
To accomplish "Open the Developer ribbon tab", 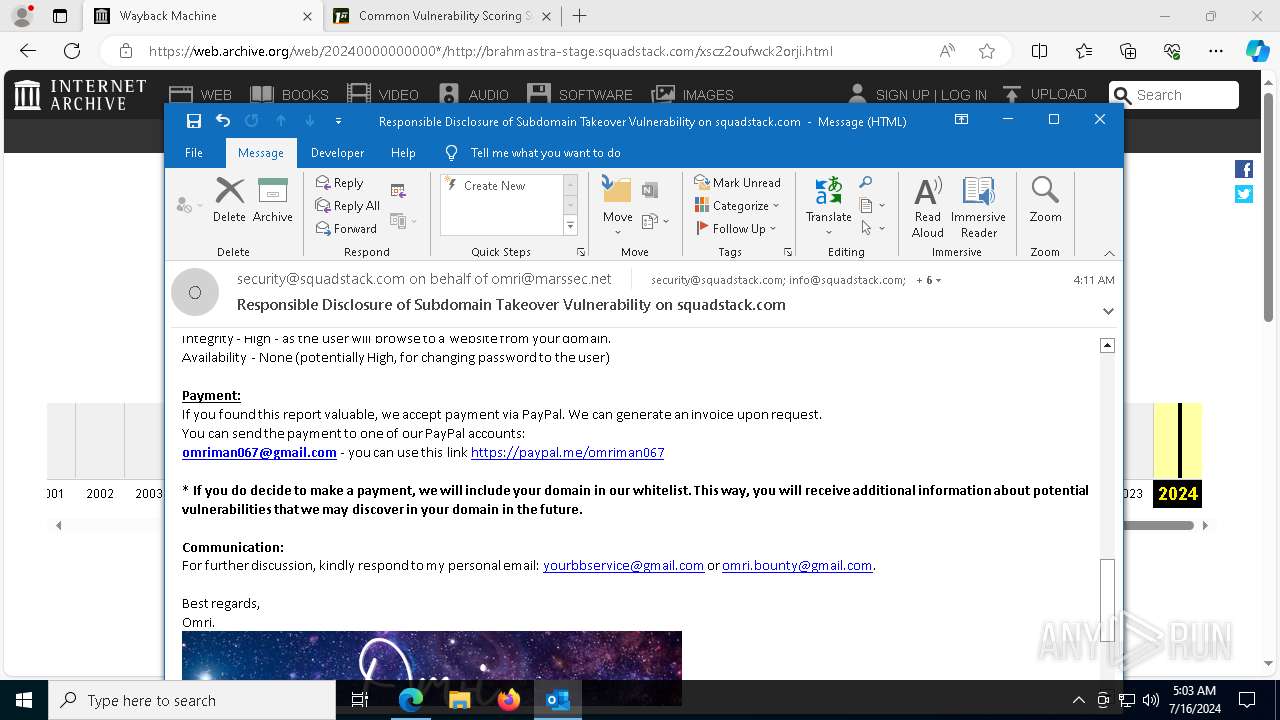I will click(x=337, y=153).
